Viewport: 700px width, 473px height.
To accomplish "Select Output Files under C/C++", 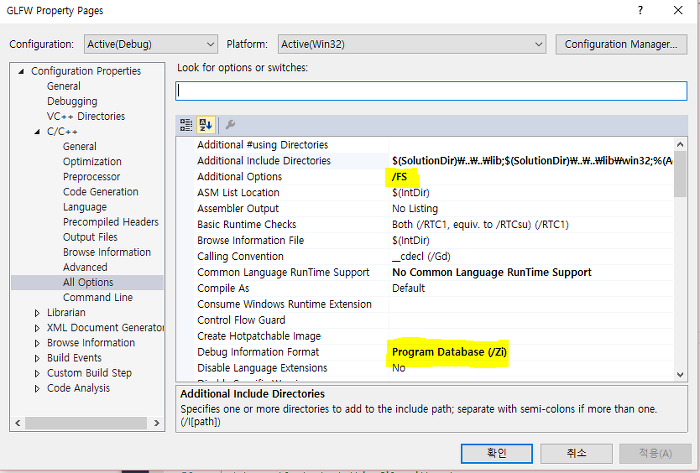I will (90, 237).
